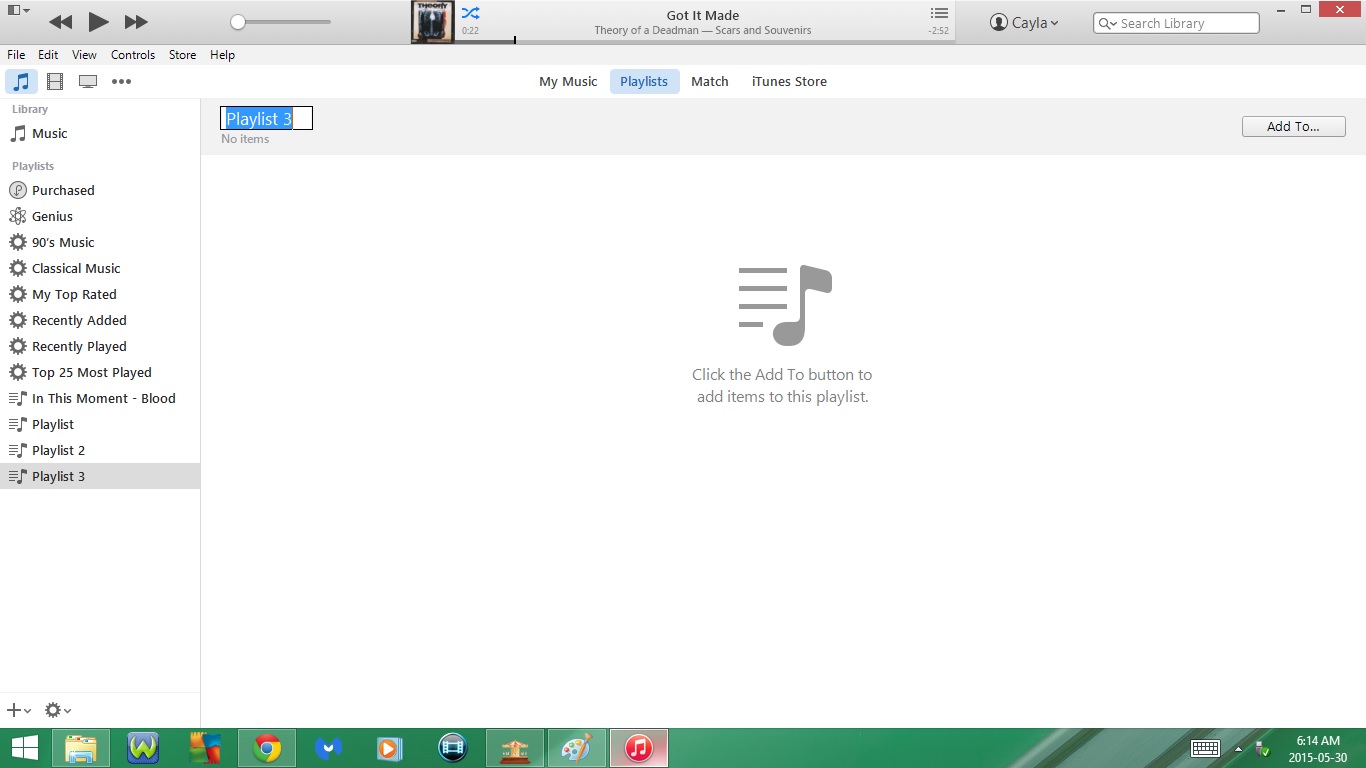Viewport: 1366px width, 768px height.
Task: Switch to the My Music tab
Action: (568, 82)
